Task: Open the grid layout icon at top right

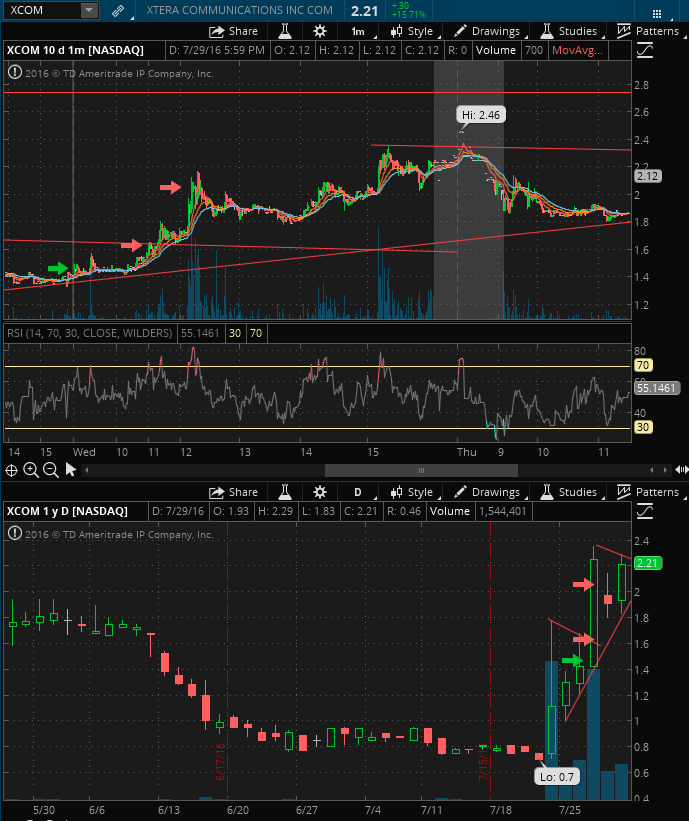Action: tap(657, 14)
